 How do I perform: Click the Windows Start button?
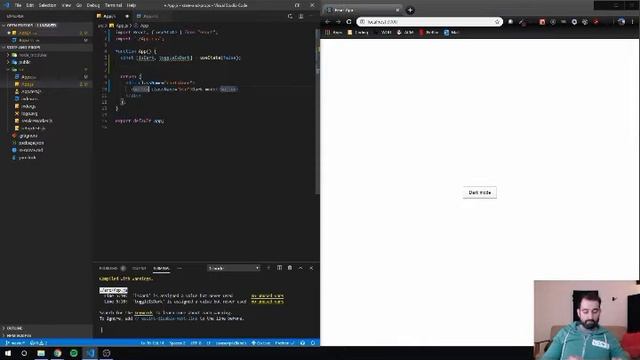click(8, 353)
